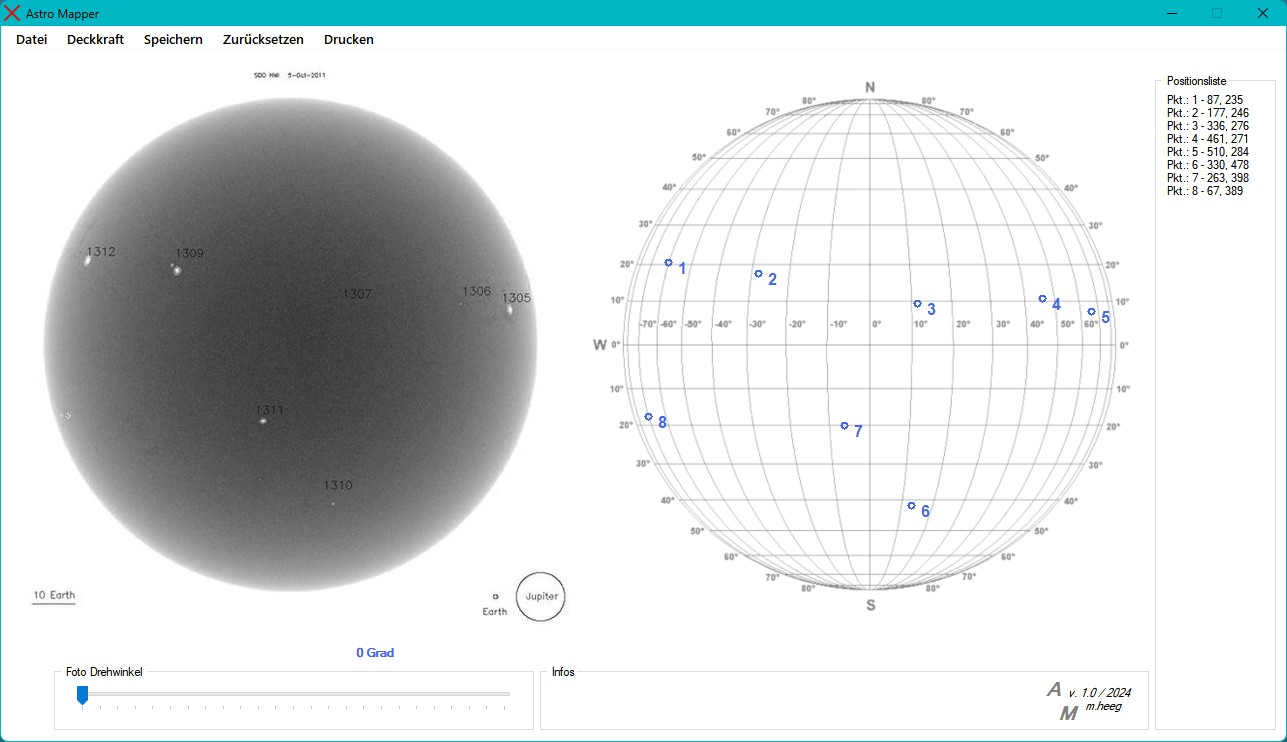Click the Foto Drehwinkel slider thumb

tap(83, 695)
